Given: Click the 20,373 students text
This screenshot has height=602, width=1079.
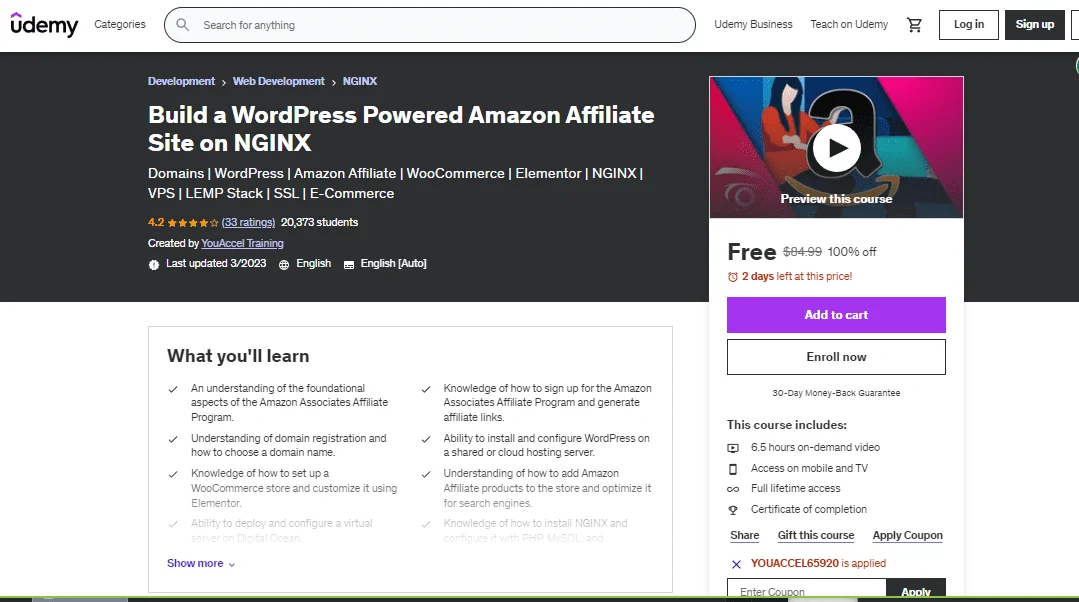Looking at the screenshot, I should pyautogui.click(x=319, y=222).
